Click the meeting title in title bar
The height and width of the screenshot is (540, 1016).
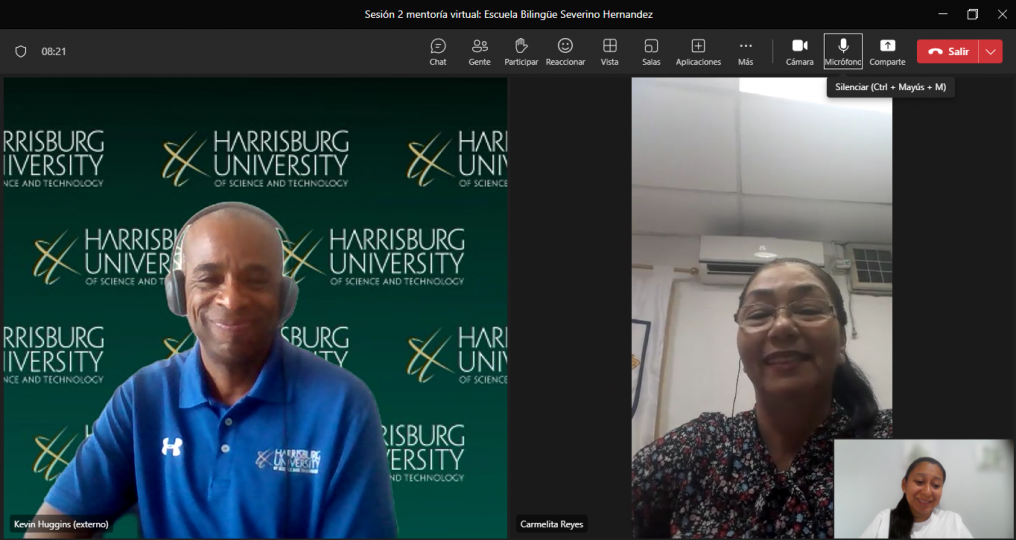point(508,14)
